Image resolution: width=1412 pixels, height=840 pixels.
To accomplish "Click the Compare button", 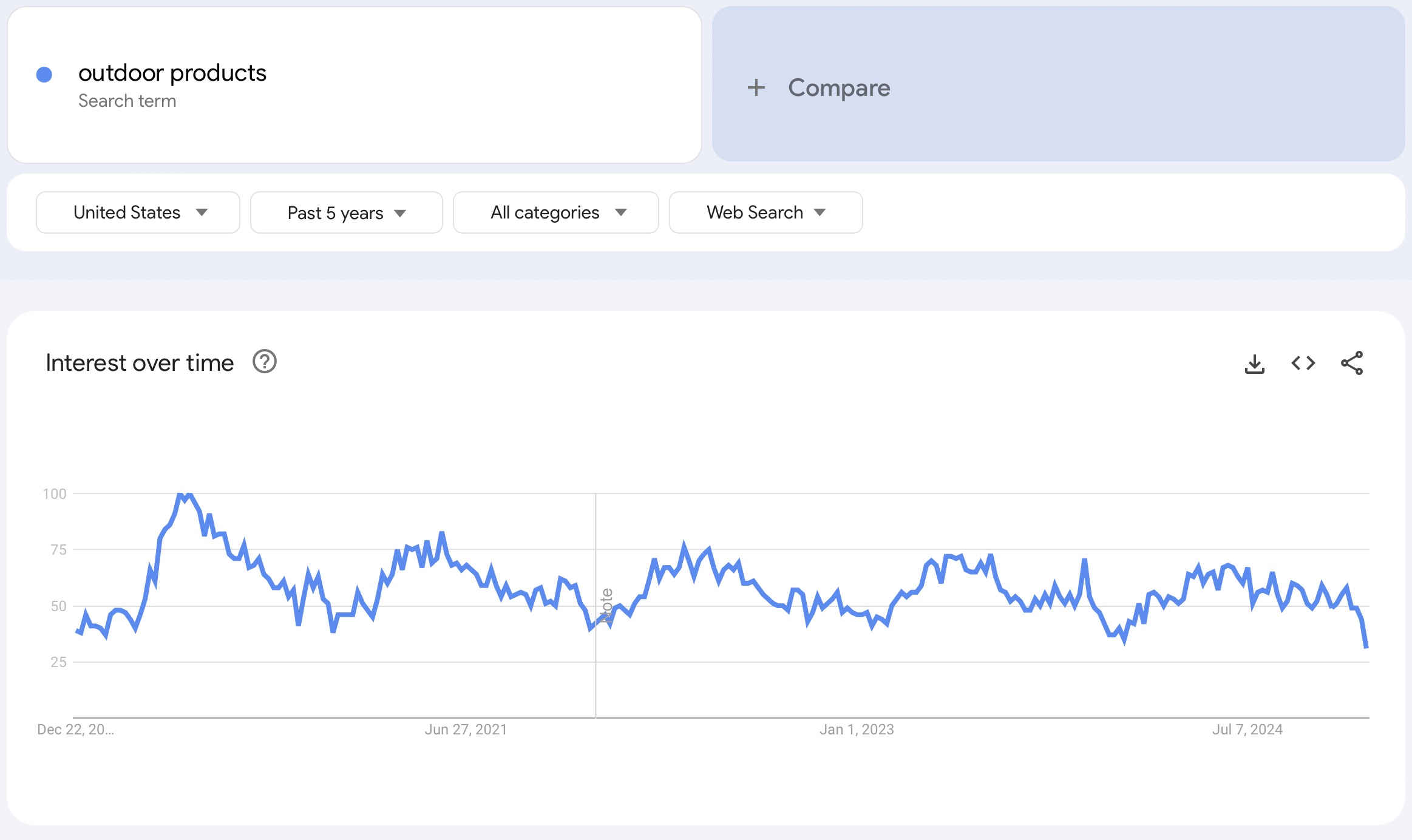I will click(838, 87).
